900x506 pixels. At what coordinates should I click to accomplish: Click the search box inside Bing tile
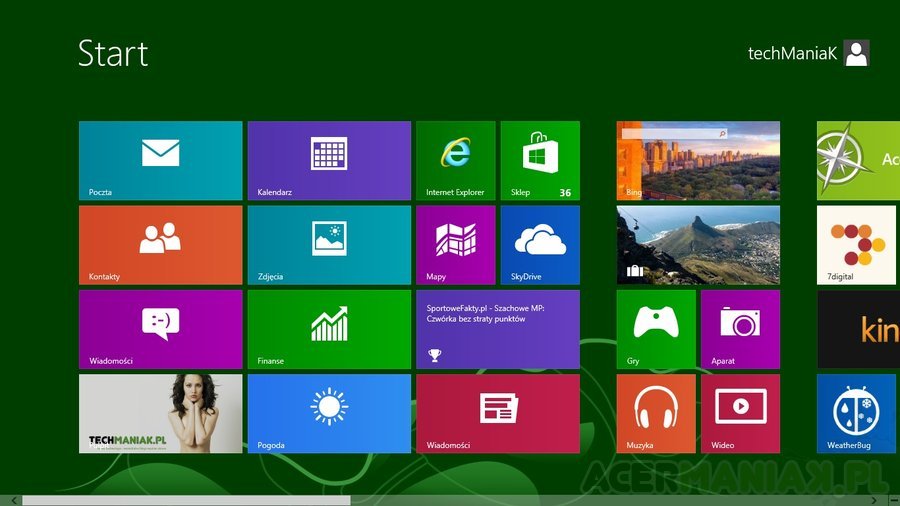click(x=674, y=134)
